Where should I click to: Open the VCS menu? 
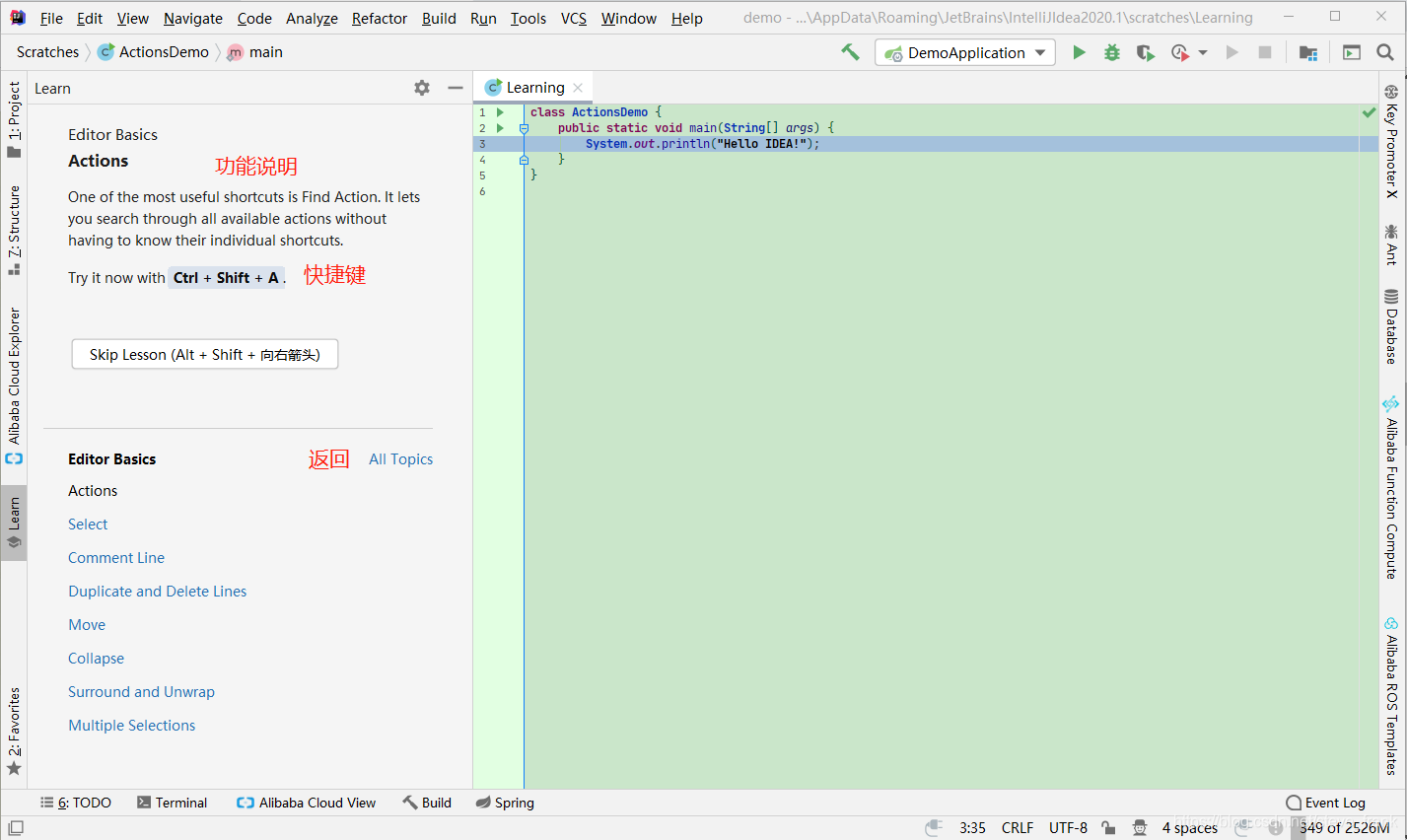[574, 18]
